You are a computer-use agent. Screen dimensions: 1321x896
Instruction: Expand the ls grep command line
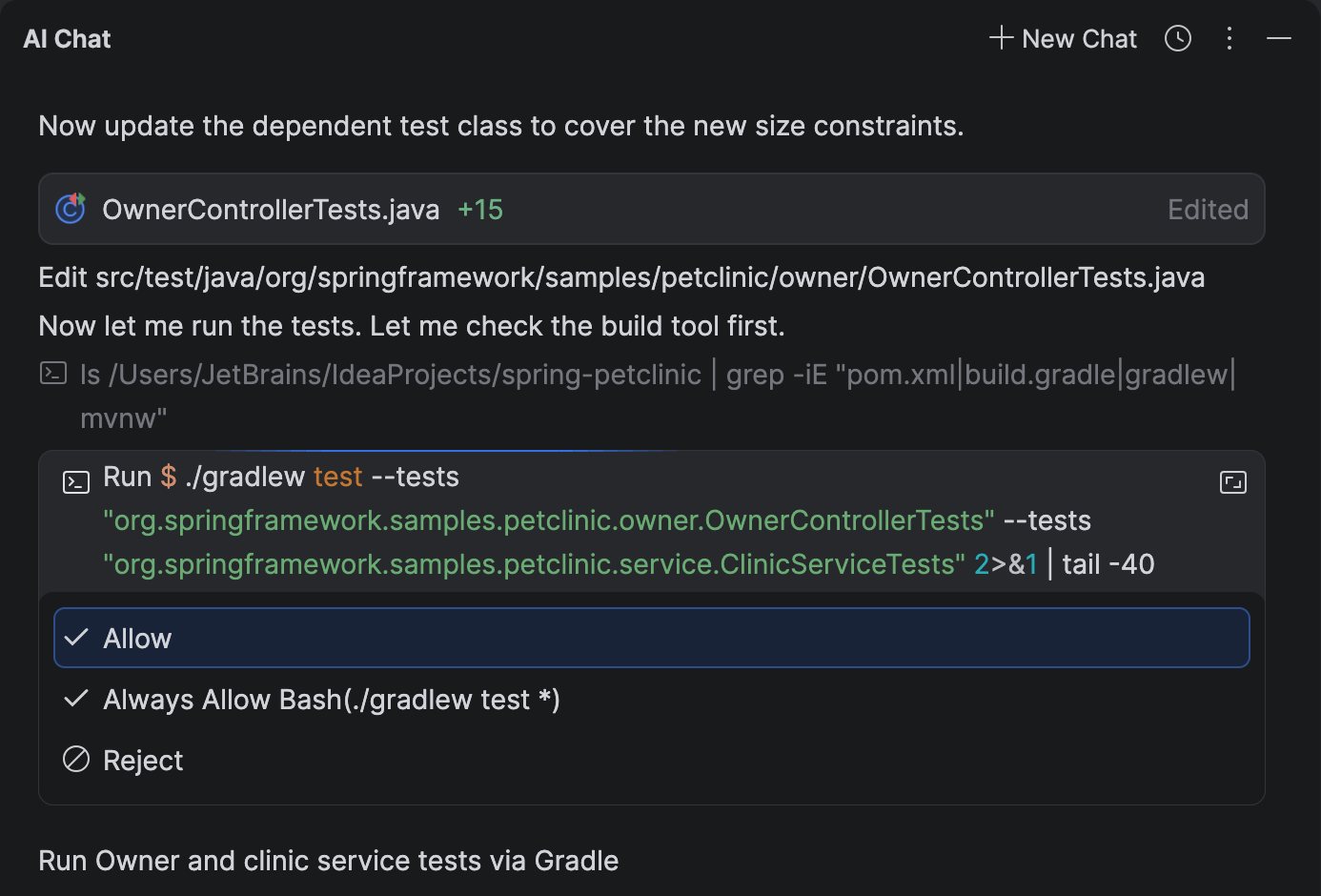pyautogui.click(x=658, y=396)
